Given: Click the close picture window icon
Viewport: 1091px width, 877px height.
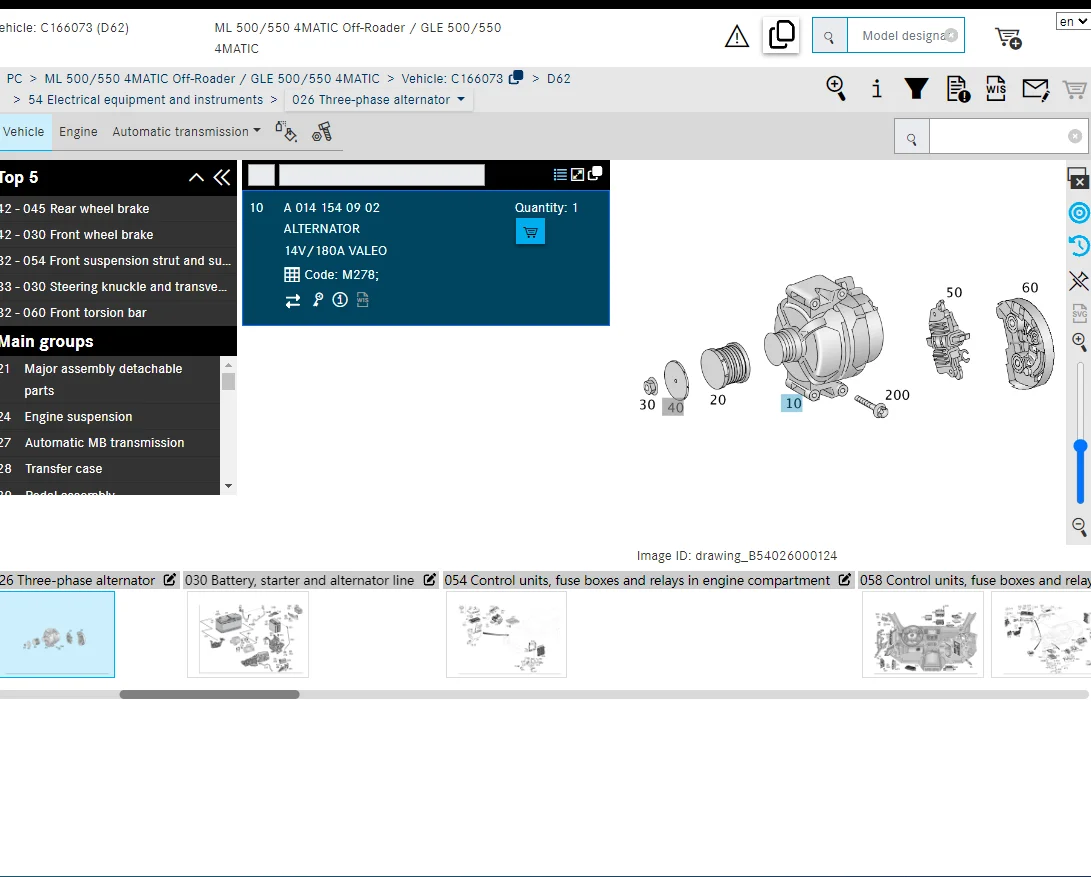Looking at the screenshot, I should point(1078,178).
